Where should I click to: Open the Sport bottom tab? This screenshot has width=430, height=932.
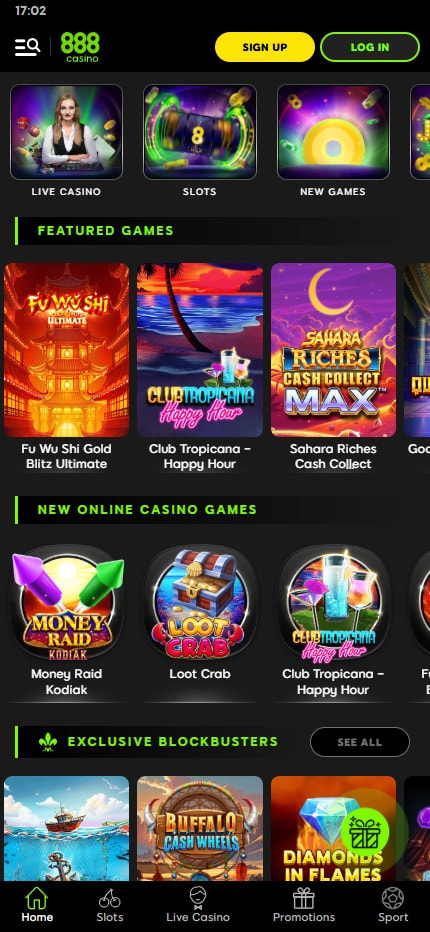point(393,905)
